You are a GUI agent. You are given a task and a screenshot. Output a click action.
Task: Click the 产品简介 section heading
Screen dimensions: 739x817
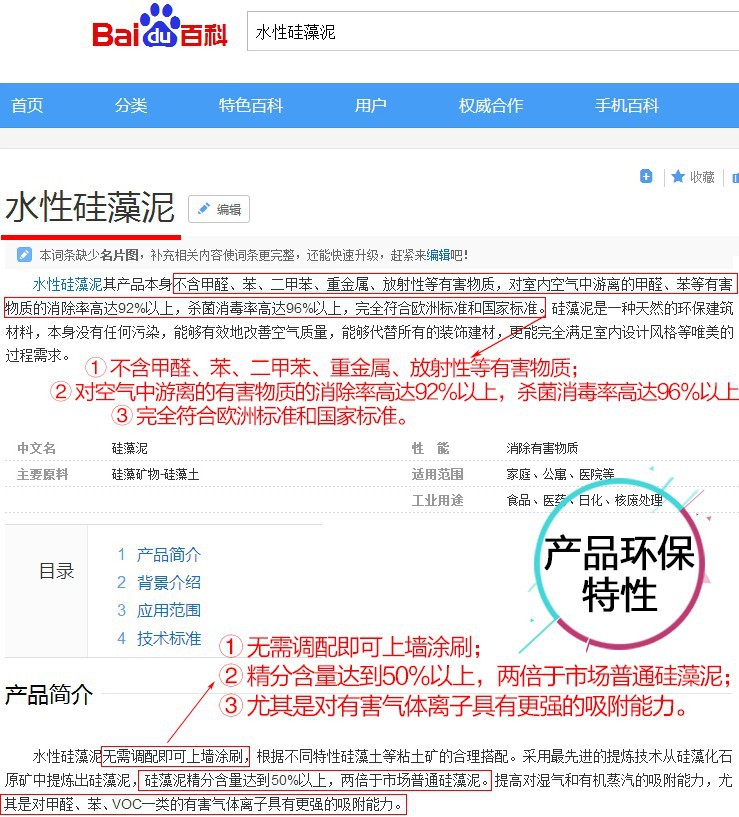pos(49,695)
